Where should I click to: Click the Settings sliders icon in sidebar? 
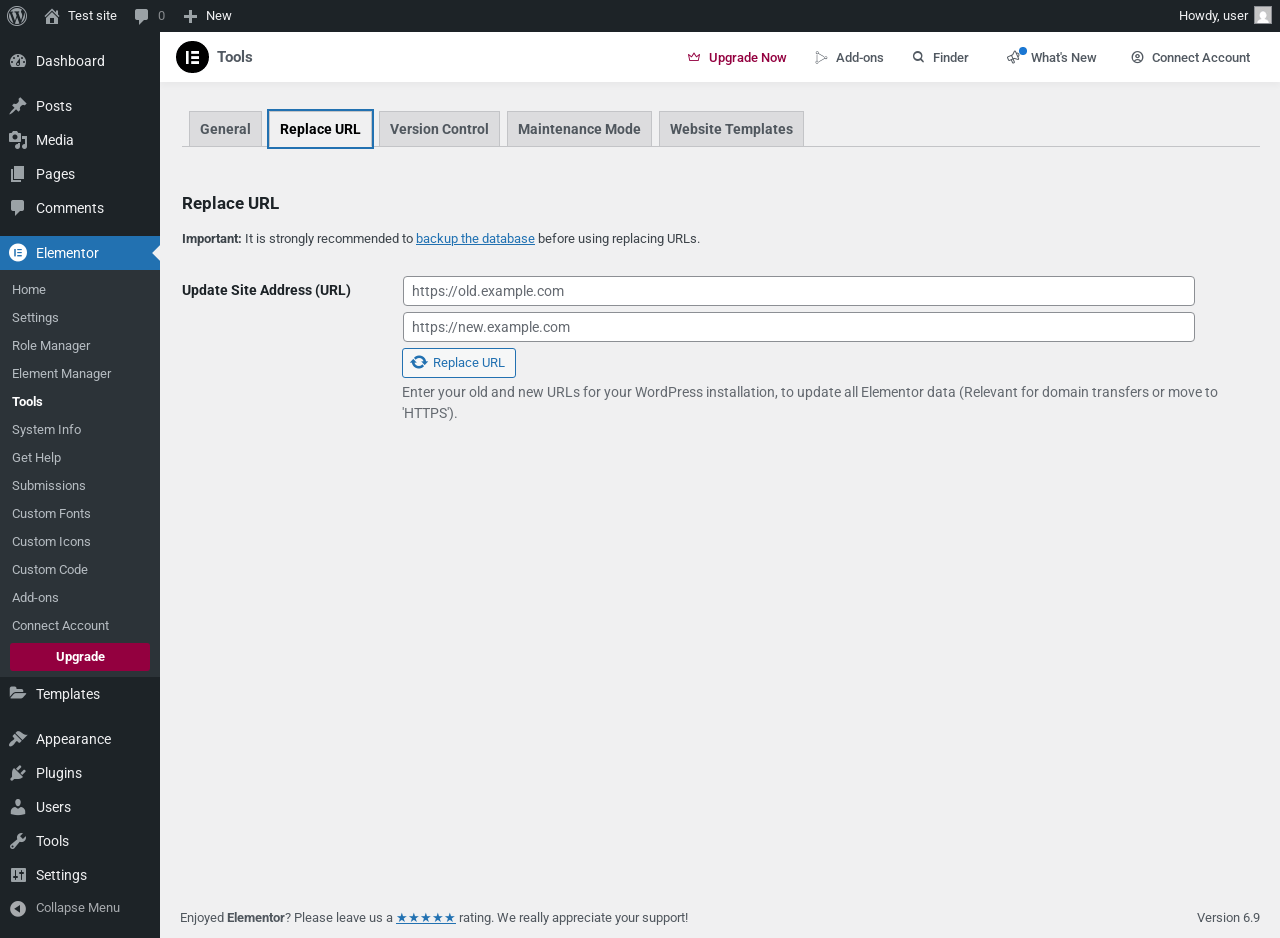coord(18,875)
